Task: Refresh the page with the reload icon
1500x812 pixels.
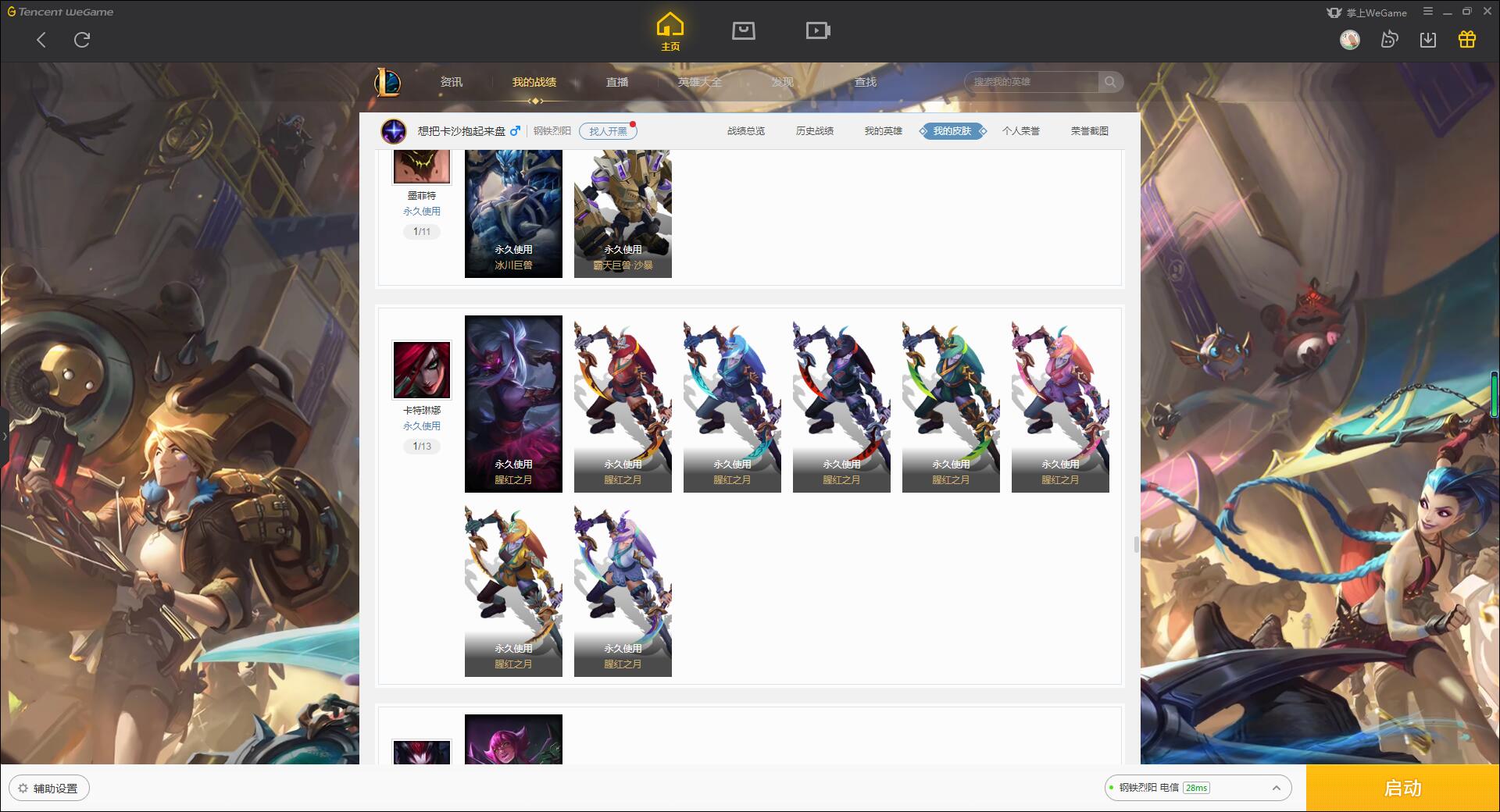Action: pos(82,40)
